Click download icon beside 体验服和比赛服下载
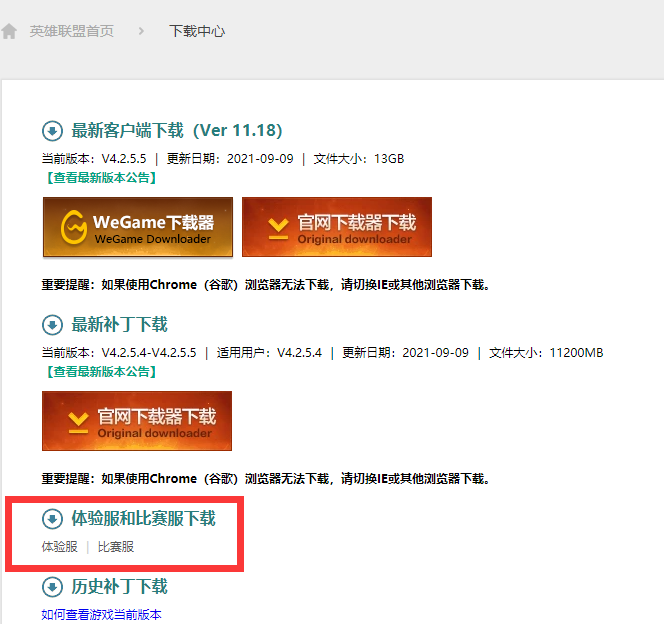The width and height of the screenshot is (664, 624). pyautogui.click(x=53, y=519)
